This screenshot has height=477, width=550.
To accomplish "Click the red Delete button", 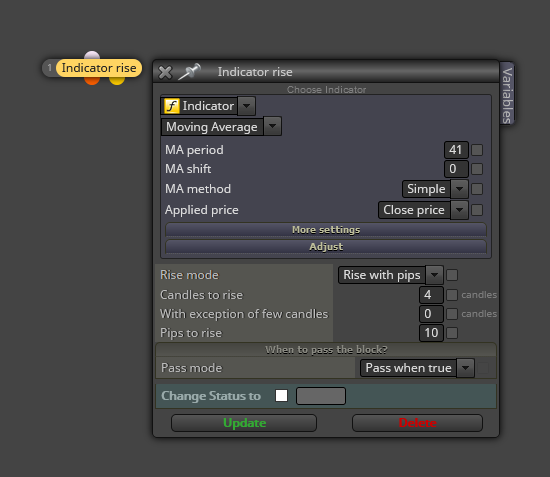I will pos(417,423).
